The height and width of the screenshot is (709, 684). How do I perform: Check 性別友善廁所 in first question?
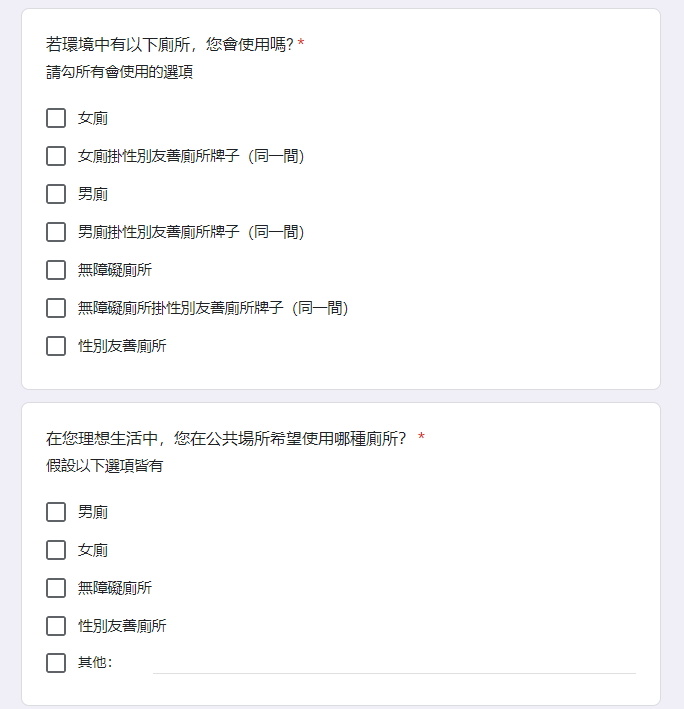(56, 346)
